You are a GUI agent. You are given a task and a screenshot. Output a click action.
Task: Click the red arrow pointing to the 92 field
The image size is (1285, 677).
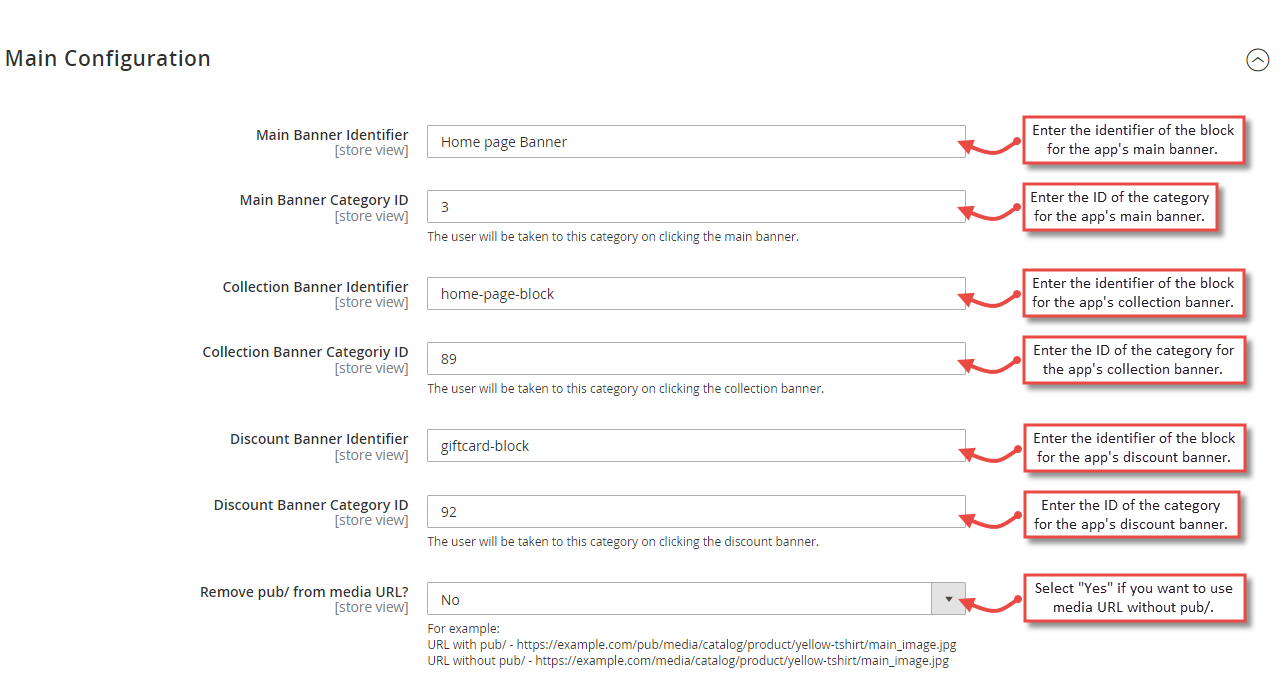(x=991, y=517)
